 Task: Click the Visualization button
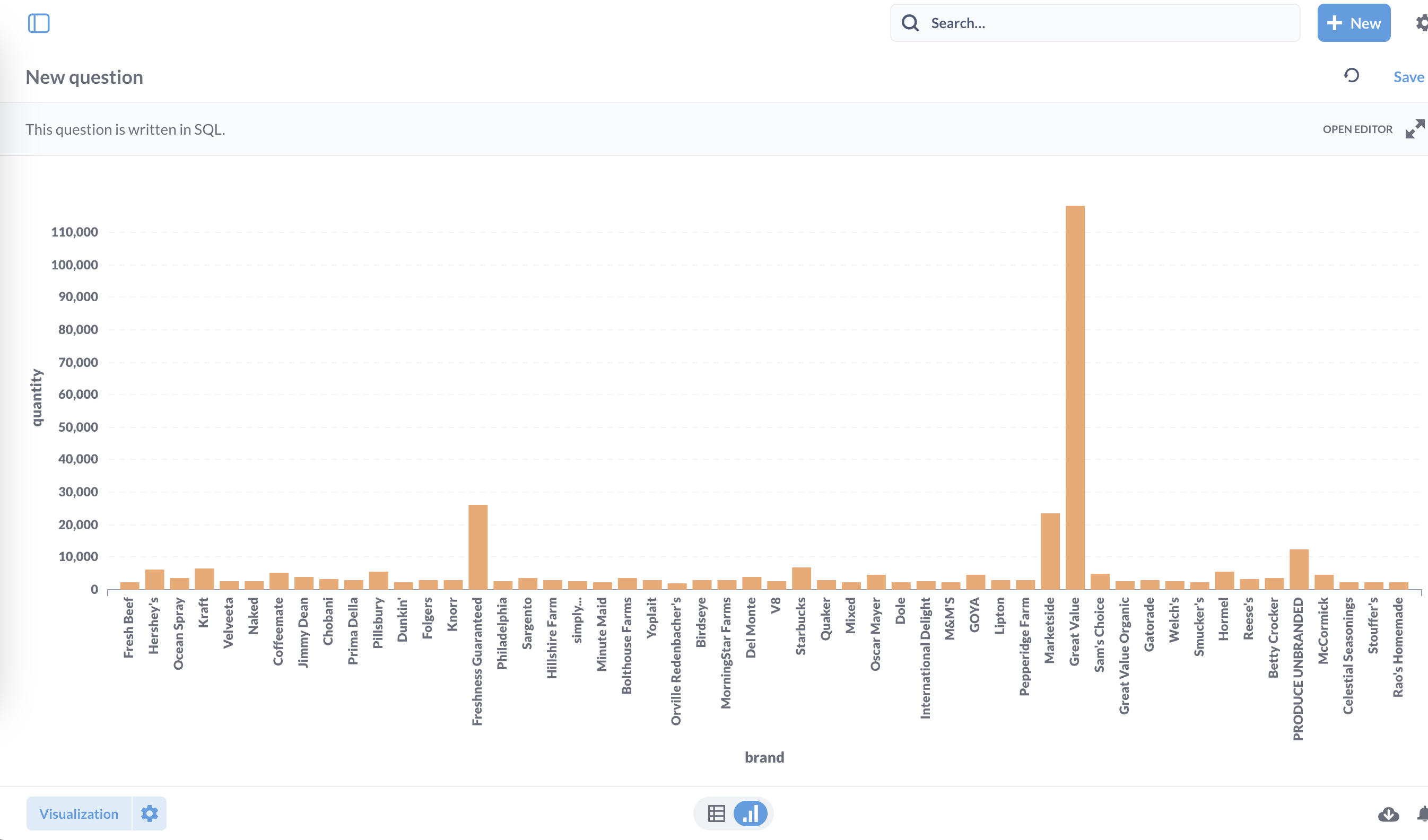79,813
